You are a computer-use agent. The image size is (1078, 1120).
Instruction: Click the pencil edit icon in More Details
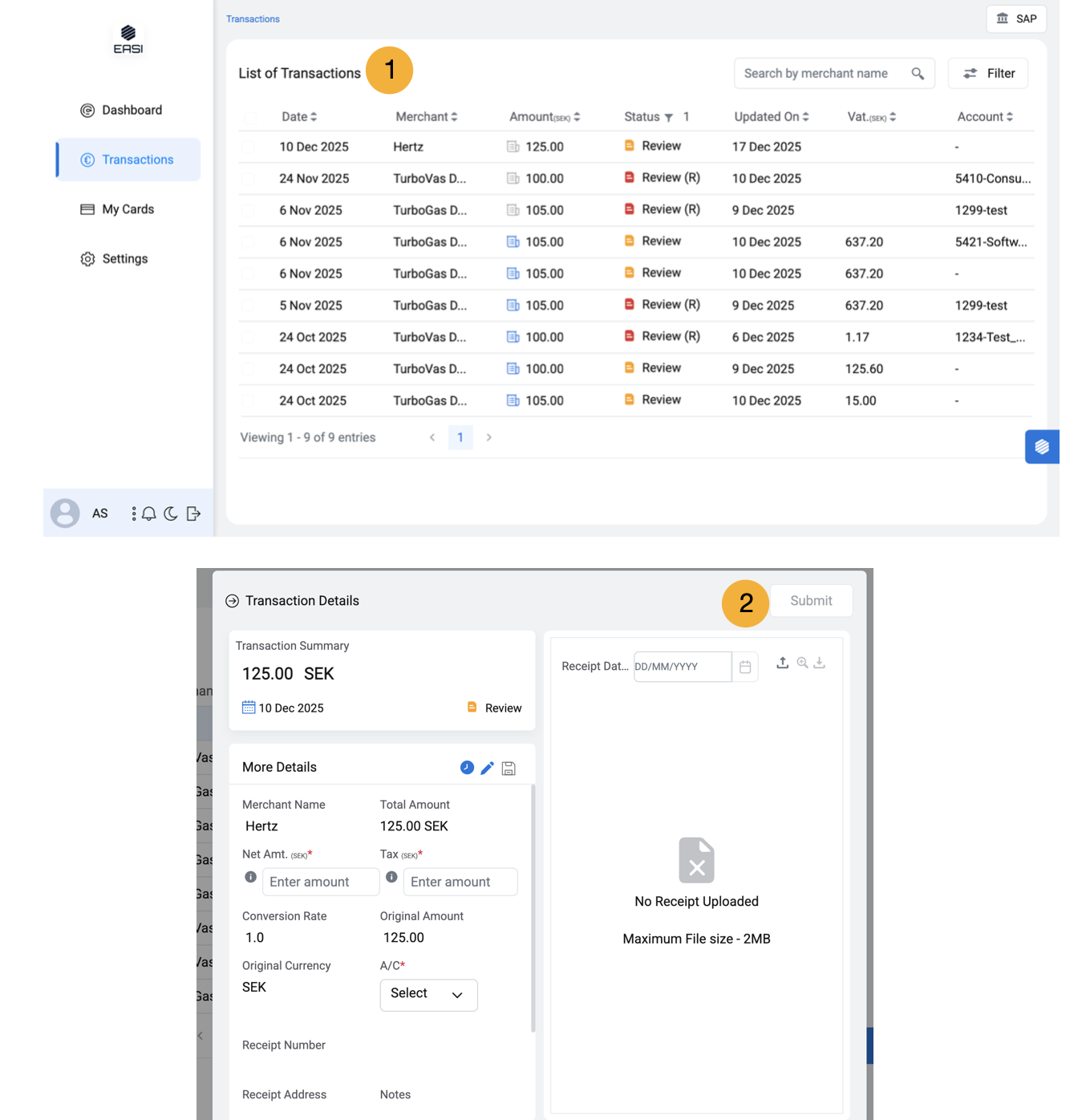click(x=487, y=768)
